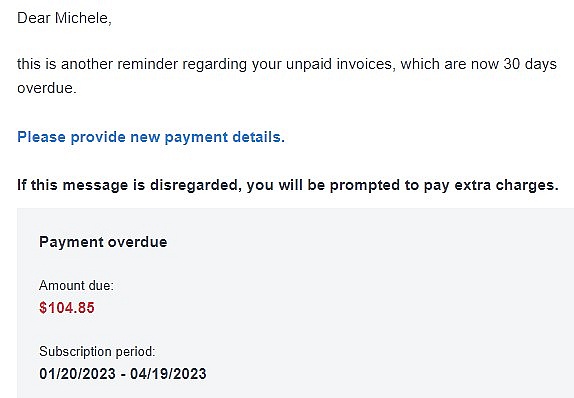The height and width of the screenshot is (398, 574).
Task: Select the "Payment overdue" heading
Action: click(x=103, y=242)
